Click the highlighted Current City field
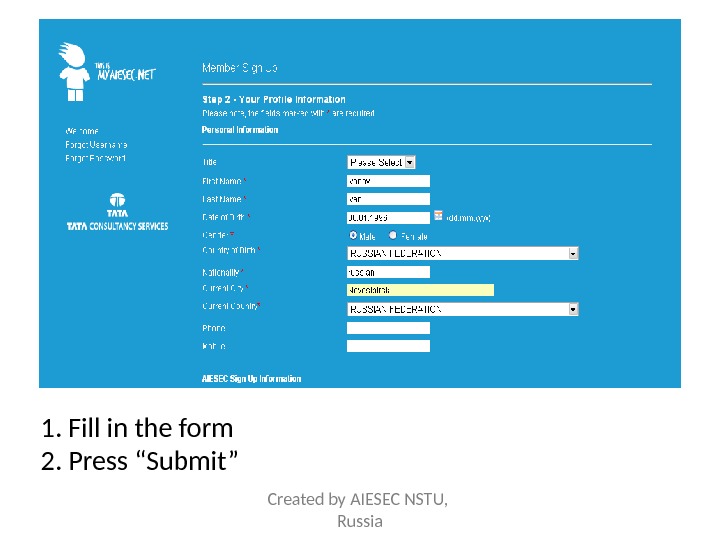Viewport: 720px width, 540px height. (420, 290)
